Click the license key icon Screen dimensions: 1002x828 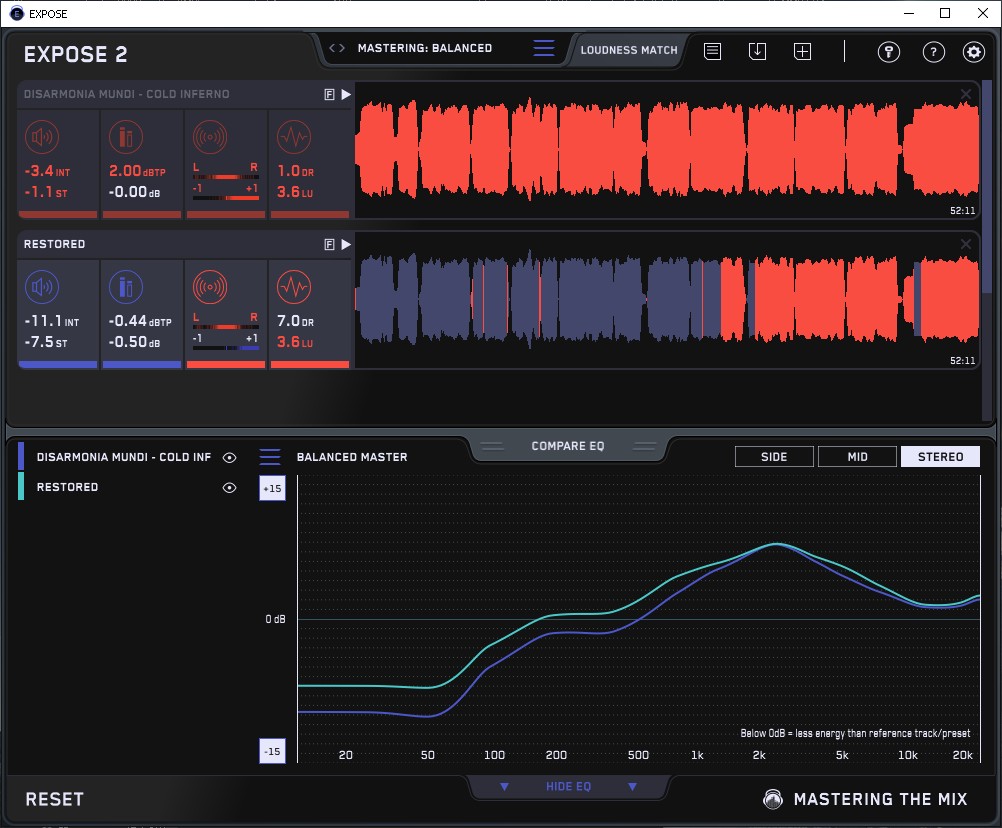pos(889,52)
